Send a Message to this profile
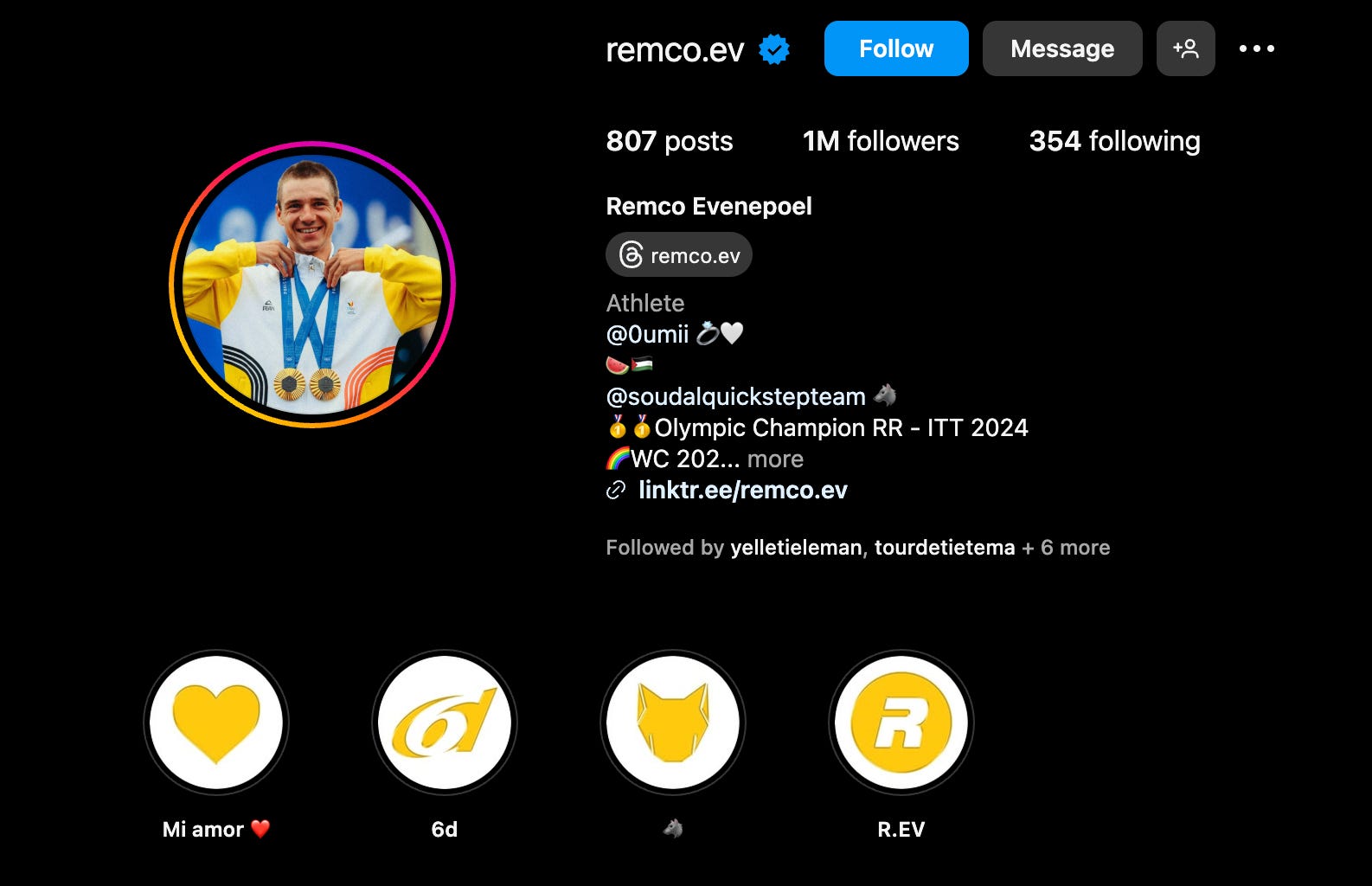 (x=1062, y=48)
